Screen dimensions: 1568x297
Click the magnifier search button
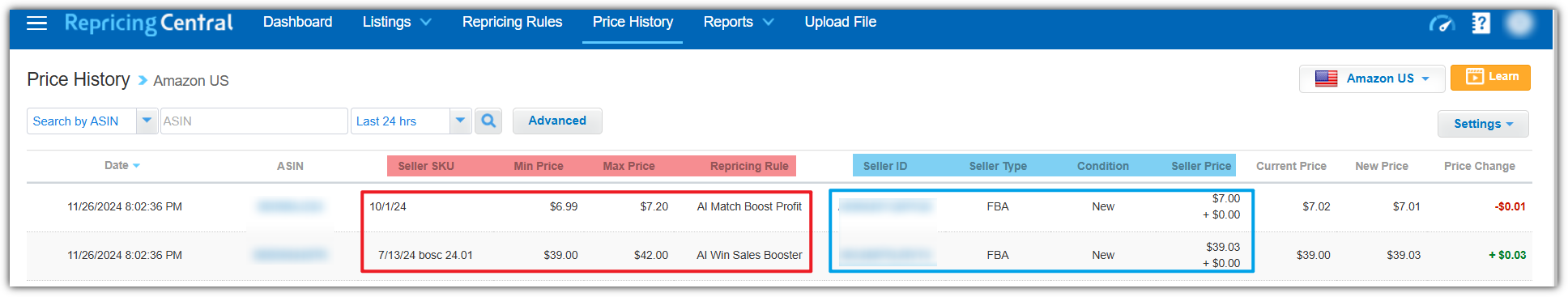(x=488, y=121)
